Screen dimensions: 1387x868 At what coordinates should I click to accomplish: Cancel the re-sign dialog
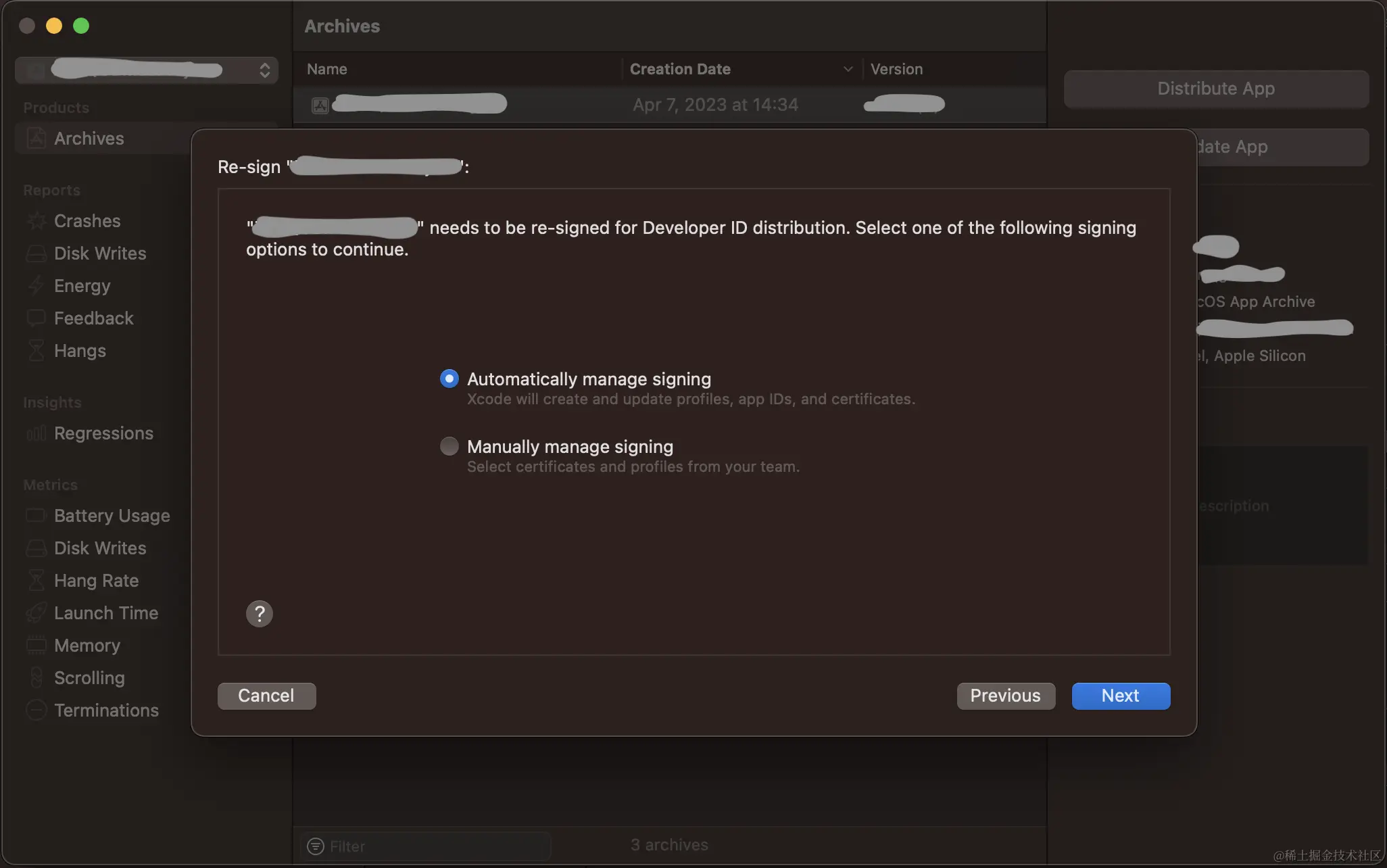pyautogui.click(x=266, y=696)
